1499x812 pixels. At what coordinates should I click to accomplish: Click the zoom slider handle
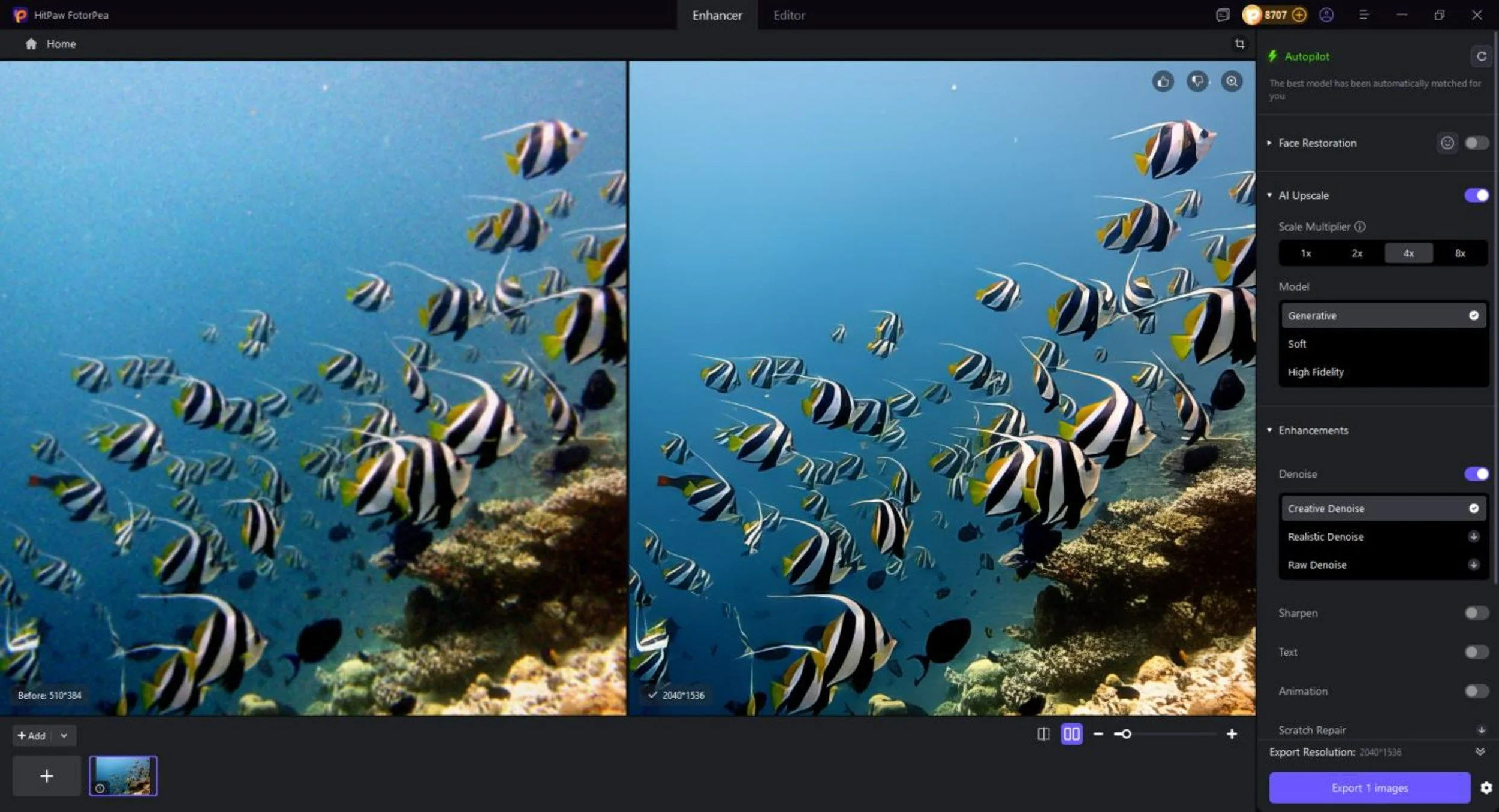click(1126, 734)
